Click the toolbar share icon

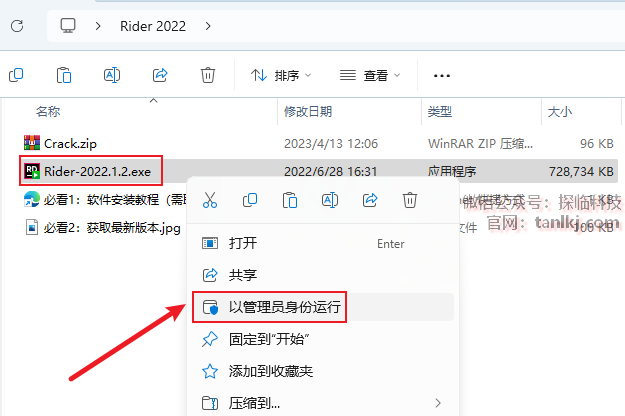point(160,75)
